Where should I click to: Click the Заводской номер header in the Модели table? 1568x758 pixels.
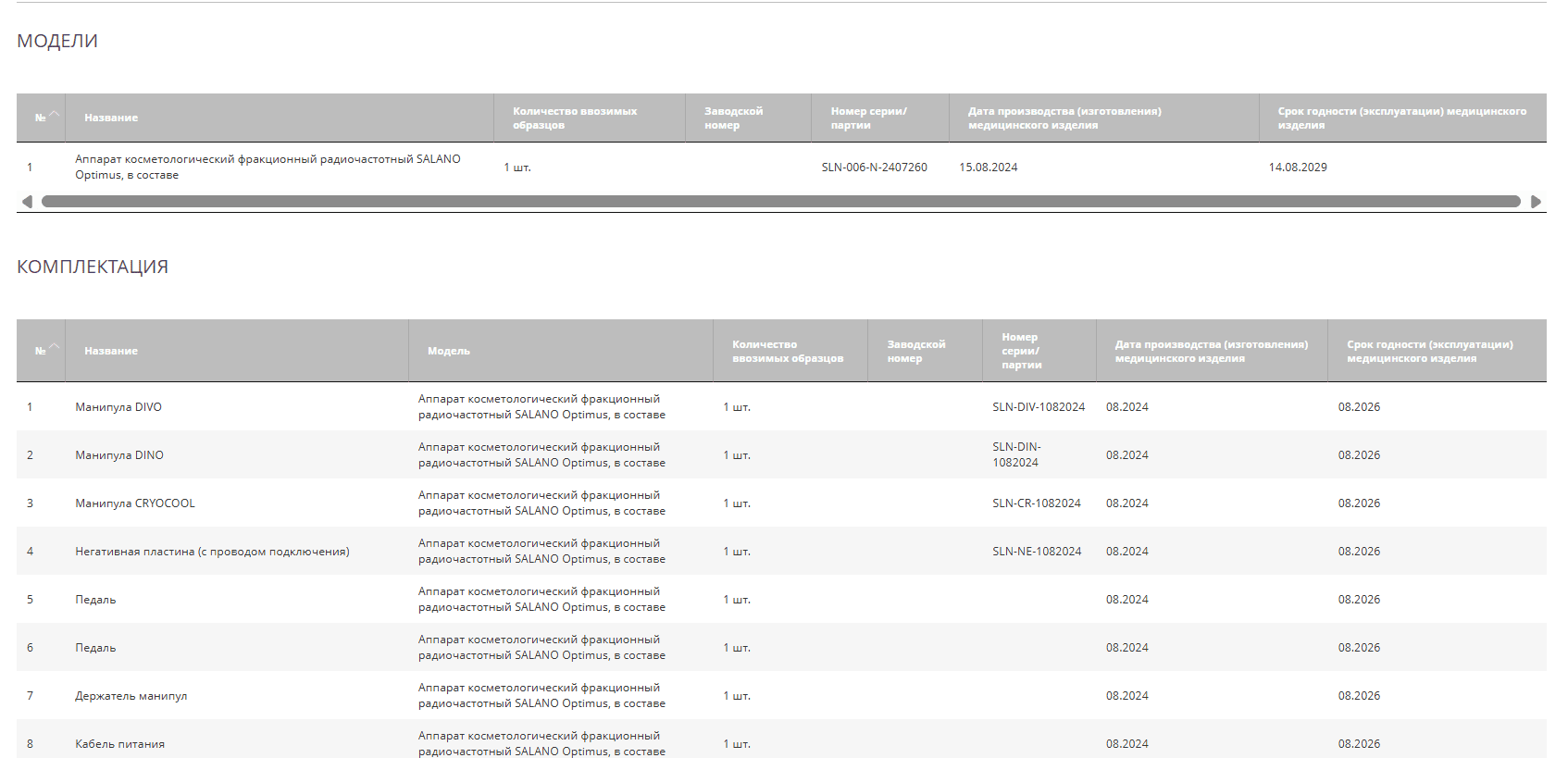click(733, 118)
